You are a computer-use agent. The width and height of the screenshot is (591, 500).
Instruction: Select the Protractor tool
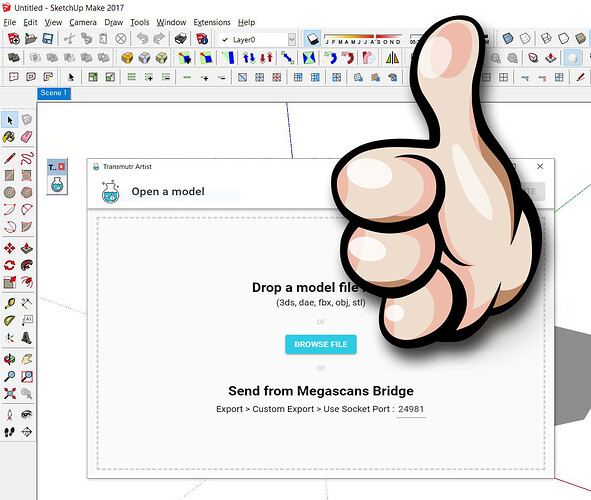pos(9,321)
